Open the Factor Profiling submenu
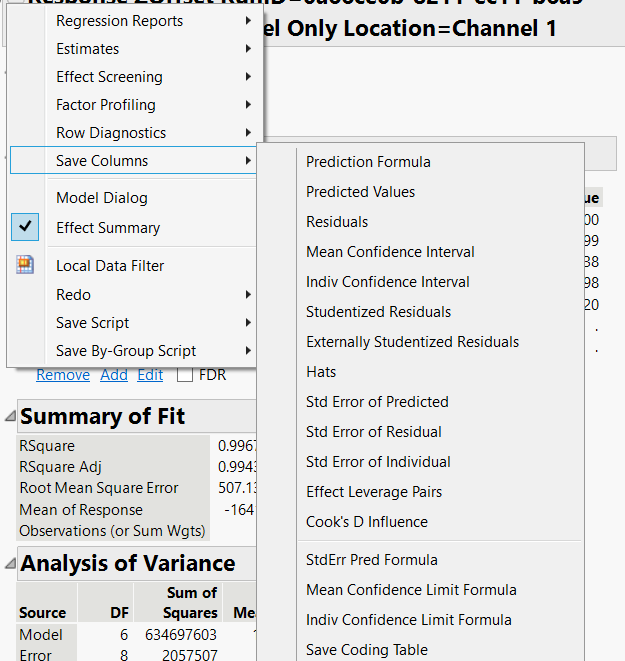The width and height of the screenshot is (625, 661). point(106,105)
